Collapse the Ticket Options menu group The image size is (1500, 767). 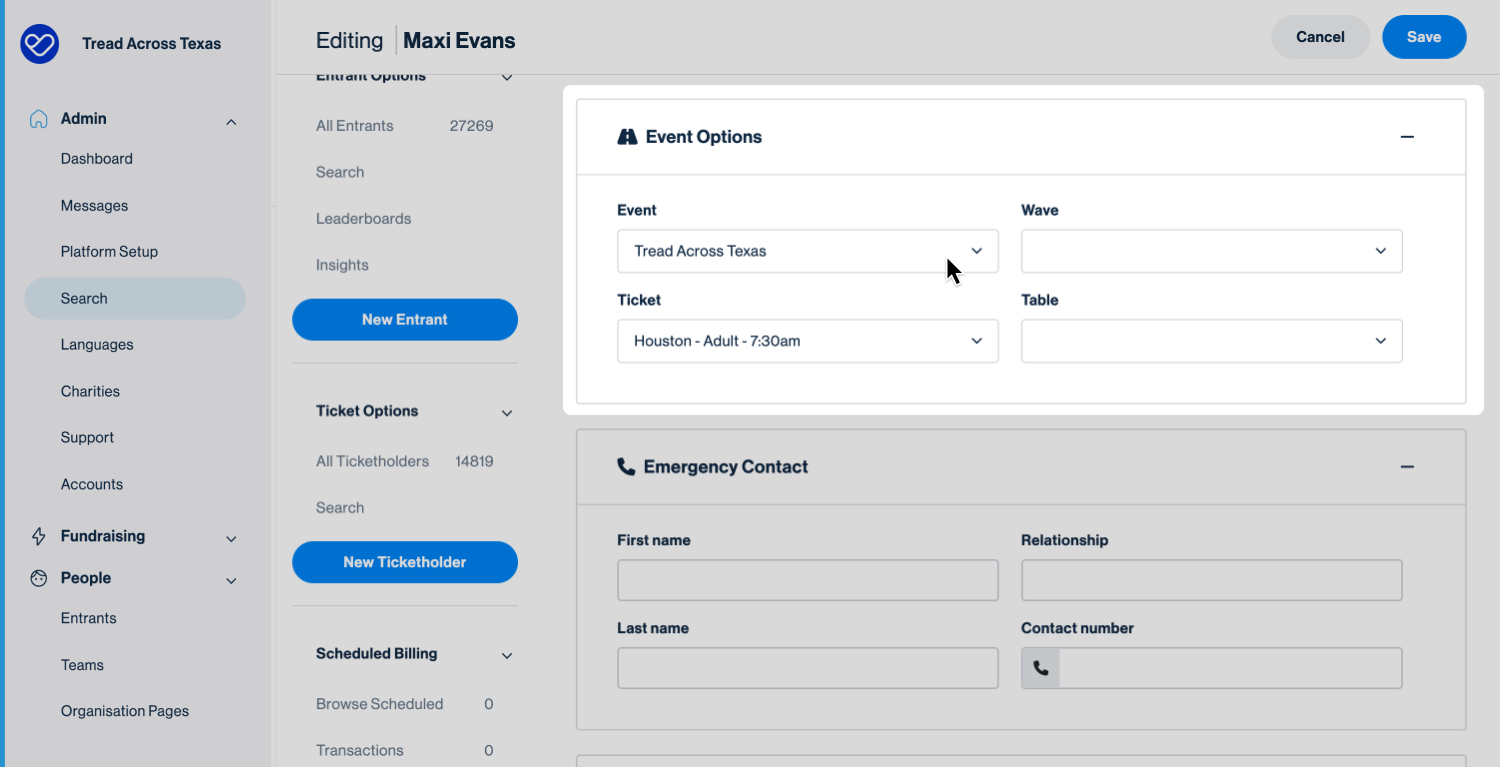pyautogui.click(x=506, y=412)
